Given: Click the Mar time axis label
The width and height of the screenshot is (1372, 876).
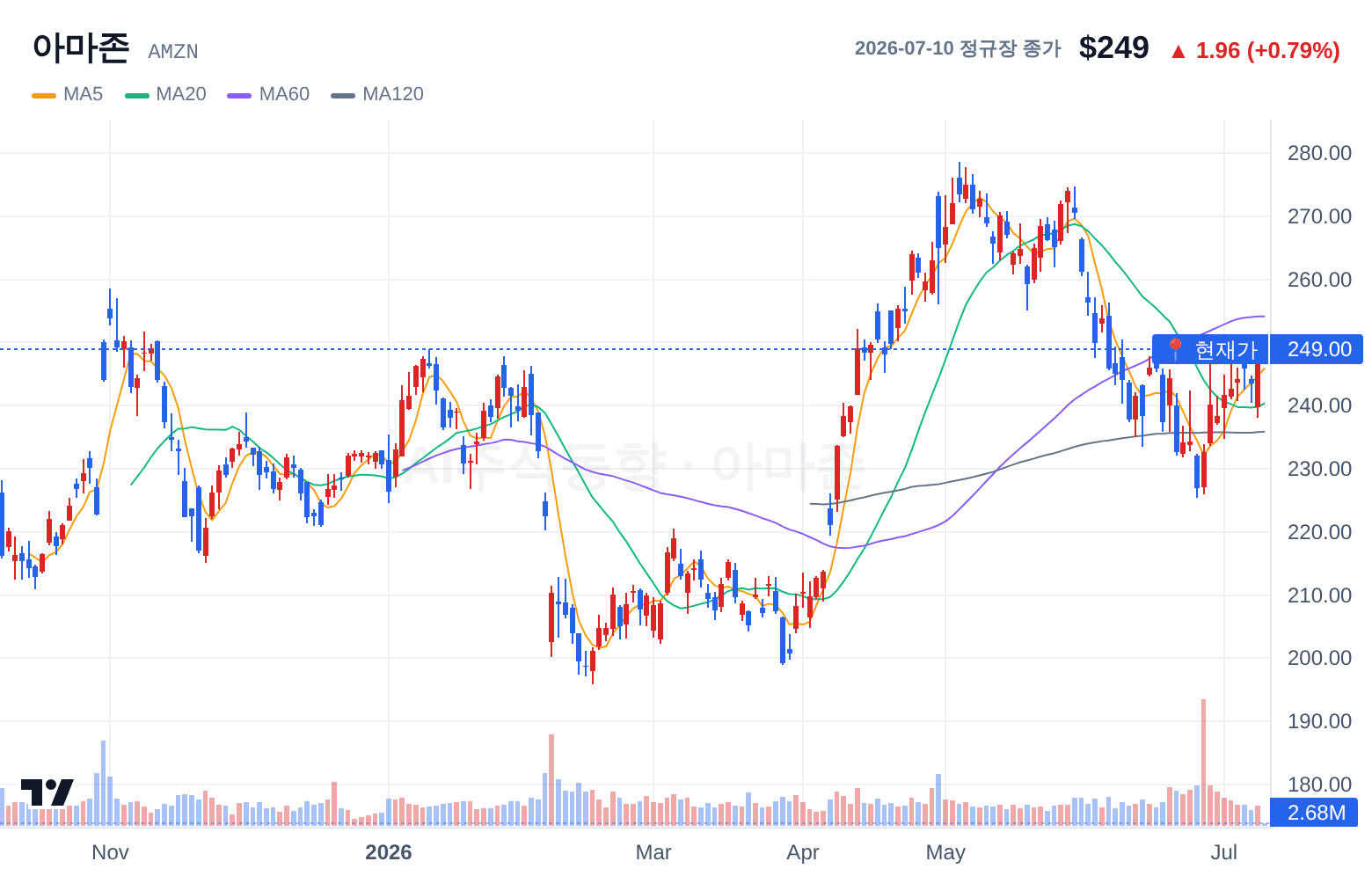Looking at the screenshot, I should coord(653,852).
